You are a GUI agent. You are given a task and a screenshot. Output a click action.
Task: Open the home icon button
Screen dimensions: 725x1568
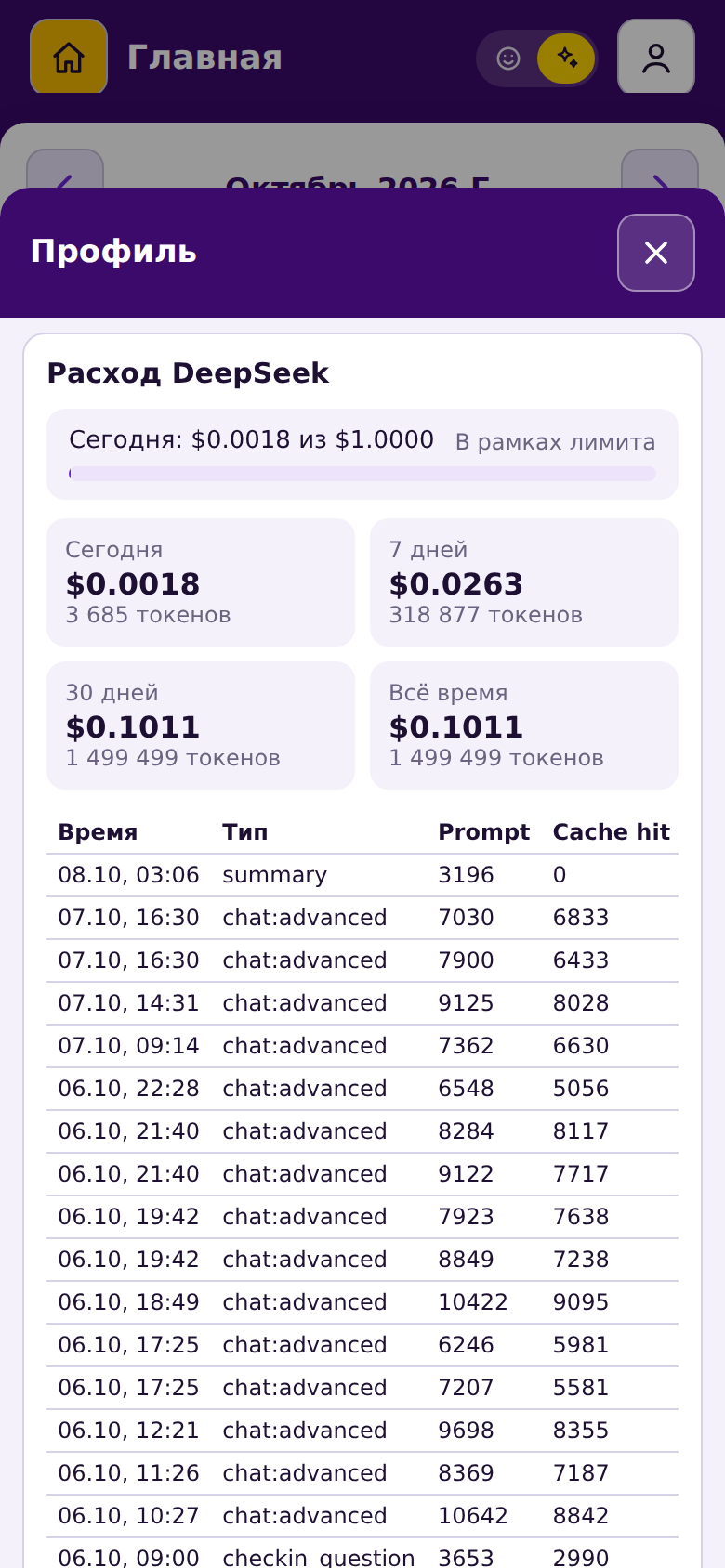click(69, 57)
